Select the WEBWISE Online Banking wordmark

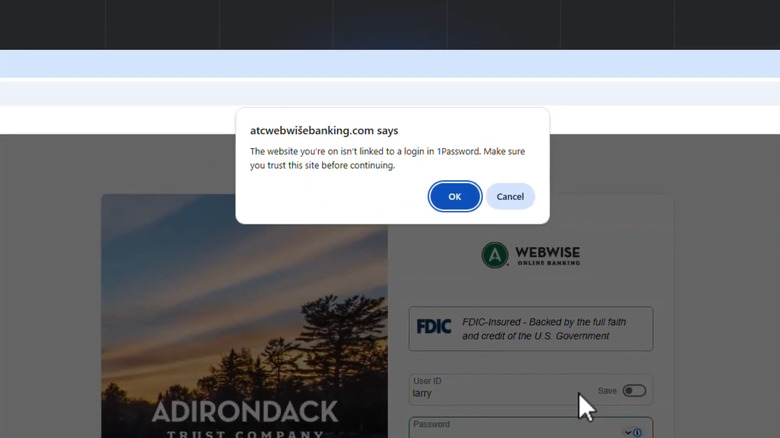coord(548,256)
